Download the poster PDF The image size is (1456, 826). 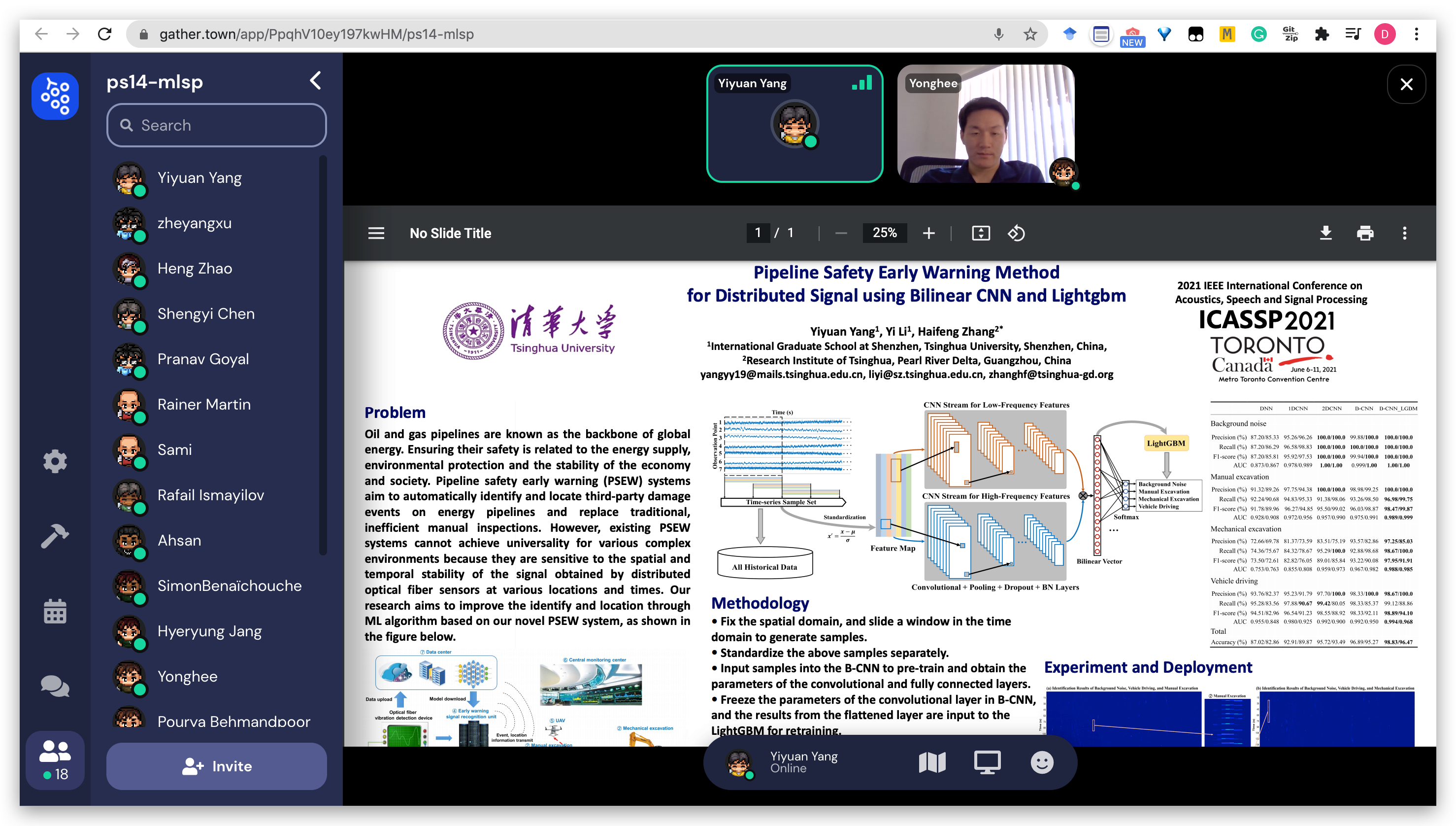point(1325,233)
